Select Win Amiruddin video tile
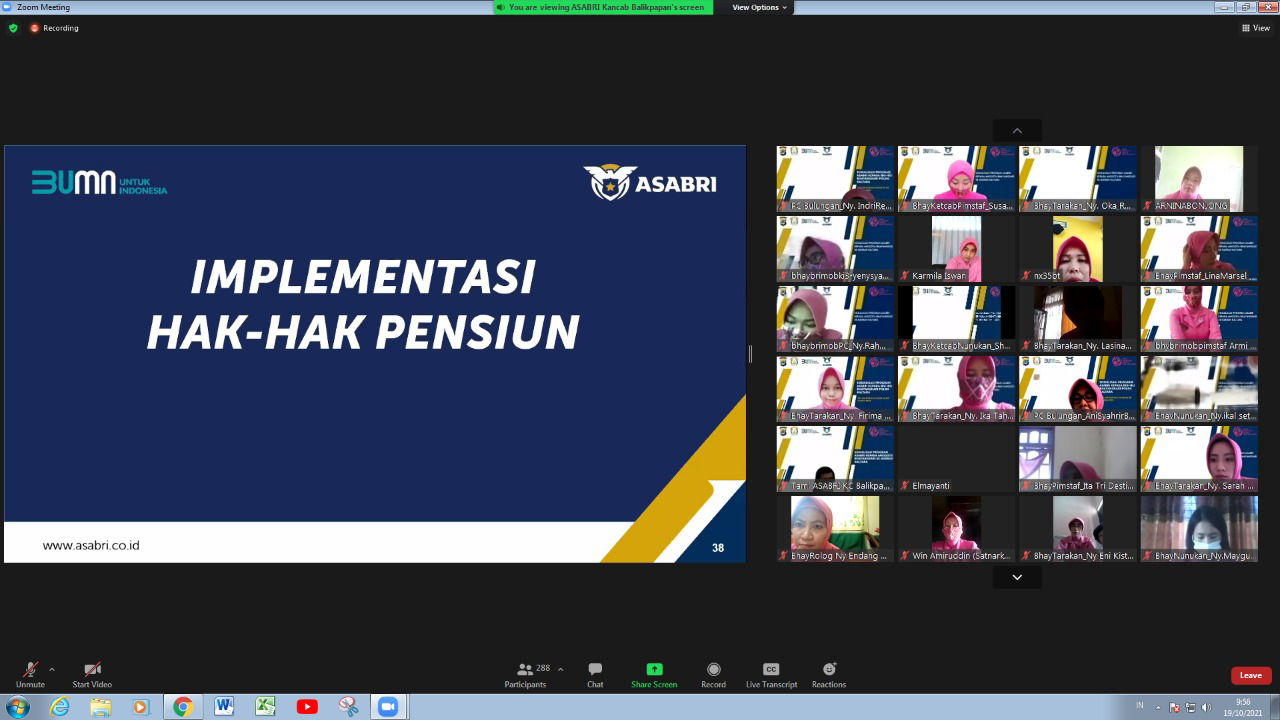Image resolution: width=1280 pixels, height=720 pixels. (x=957, y=529)
